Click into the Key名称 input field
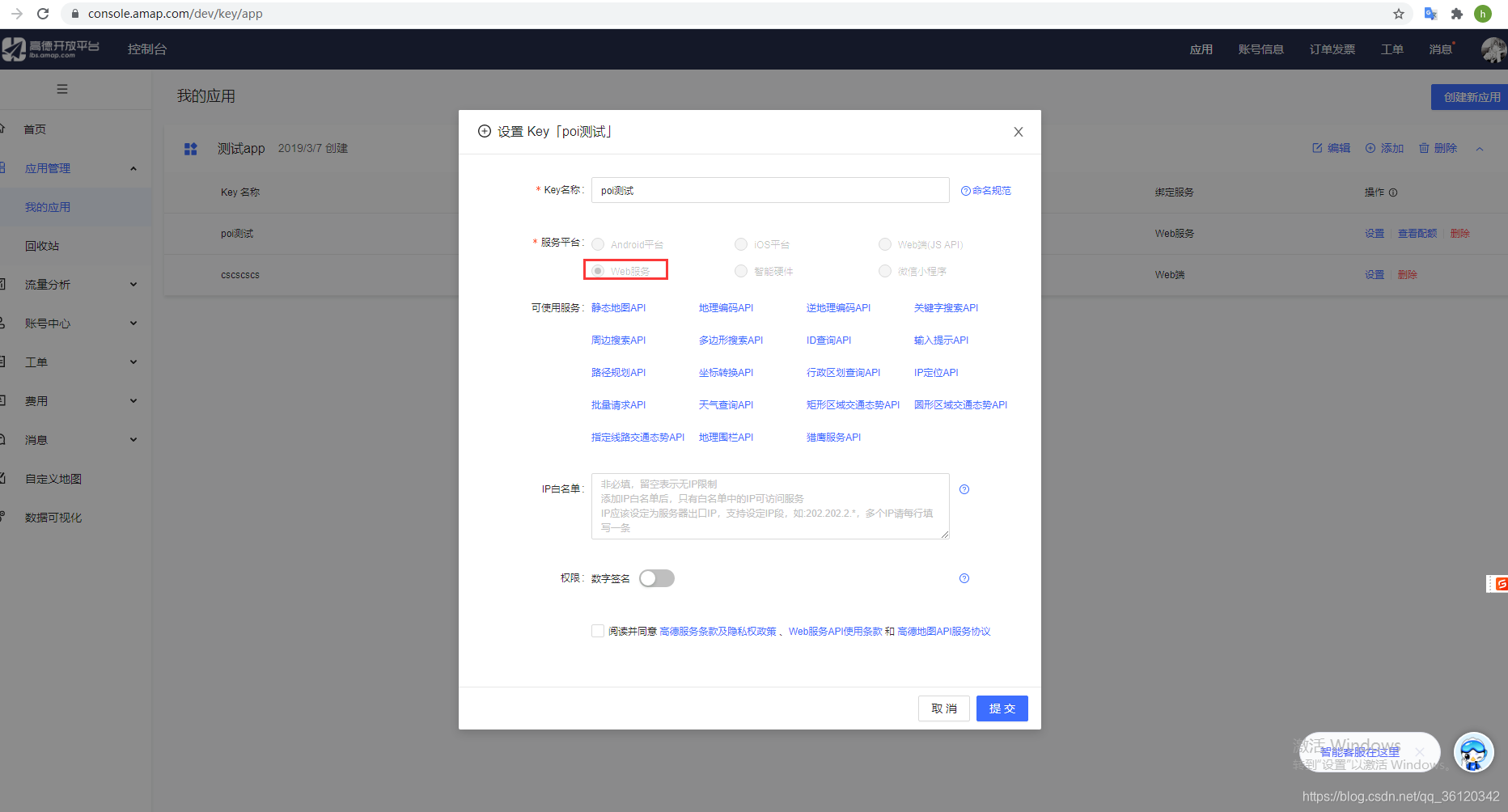Viewport: 1508px width, 812px height. tap(770, 190)
